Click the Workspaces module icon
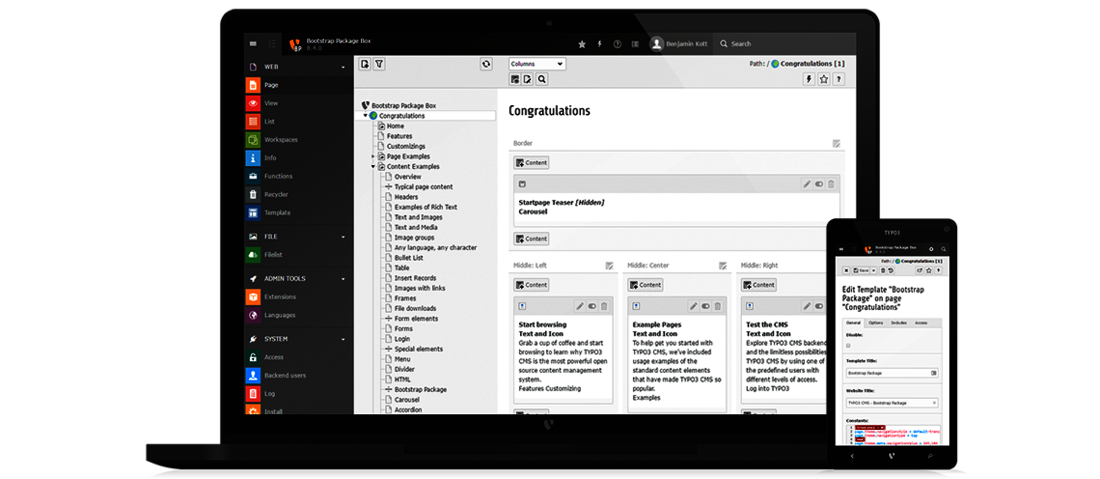Image resolution: width=1100 pixels, height=479 pixels. [x=254, y=140]
